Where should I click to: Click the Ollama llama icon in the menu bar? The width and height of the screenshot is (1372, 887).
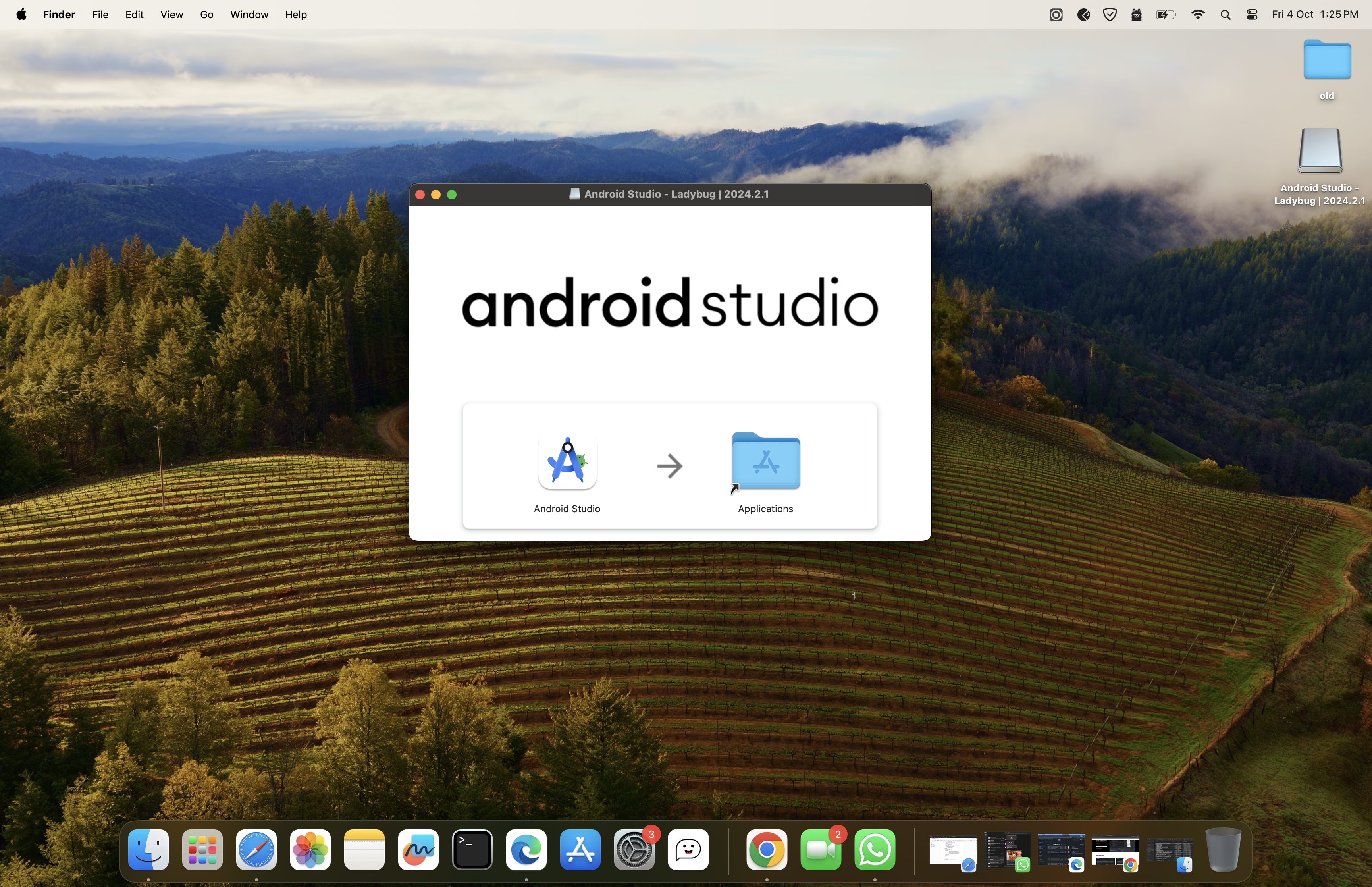pyautogui.click(x=1136, y=15)
